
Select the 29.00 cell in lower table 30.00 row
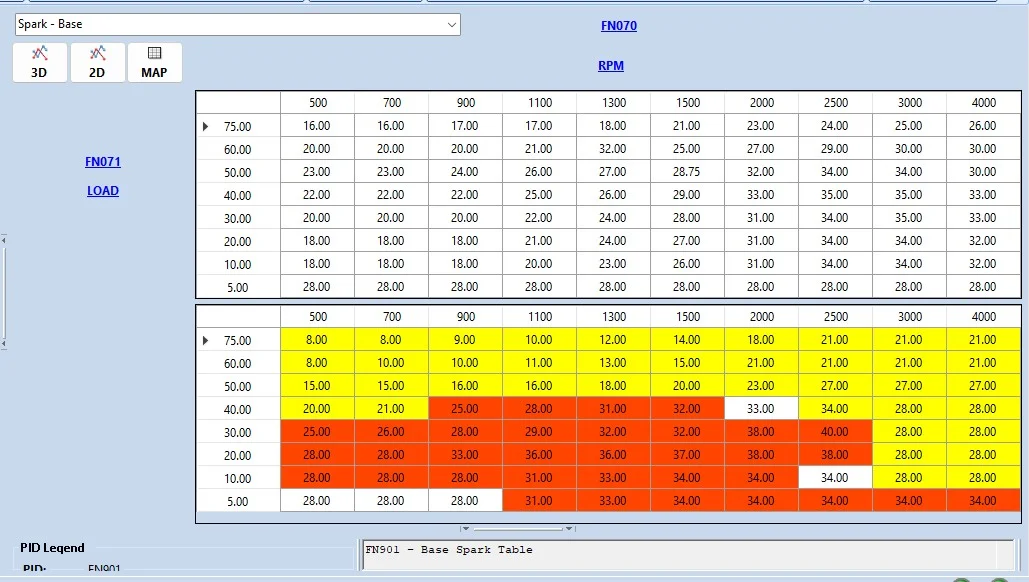pos(539,432)
